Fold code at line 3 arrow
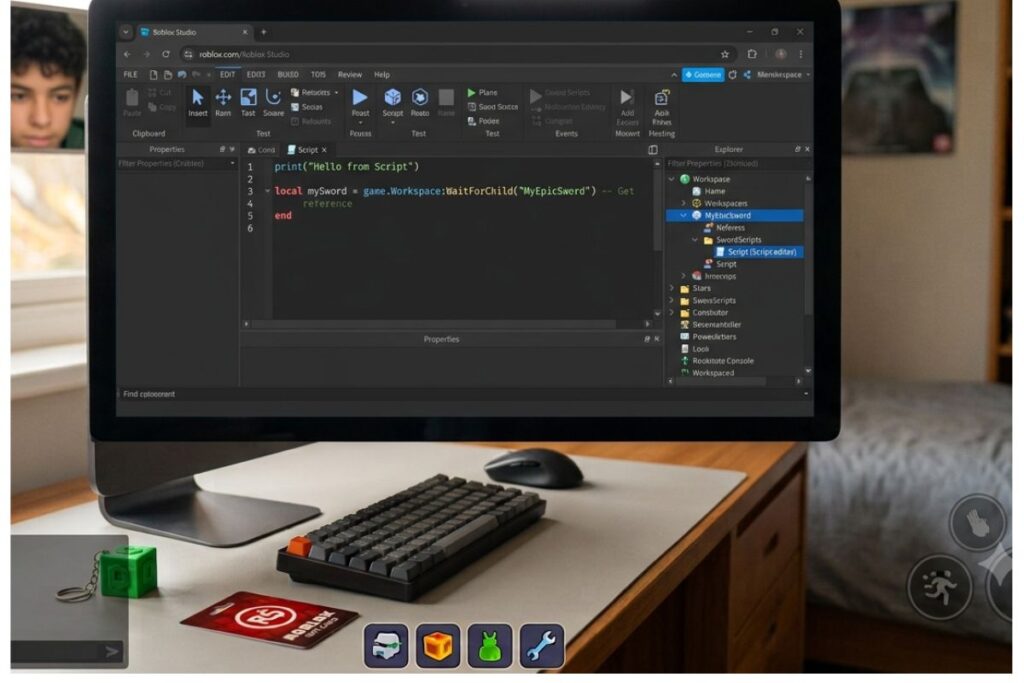The height and width of the screenshot is (683, 1024). [x=267, y=191]
